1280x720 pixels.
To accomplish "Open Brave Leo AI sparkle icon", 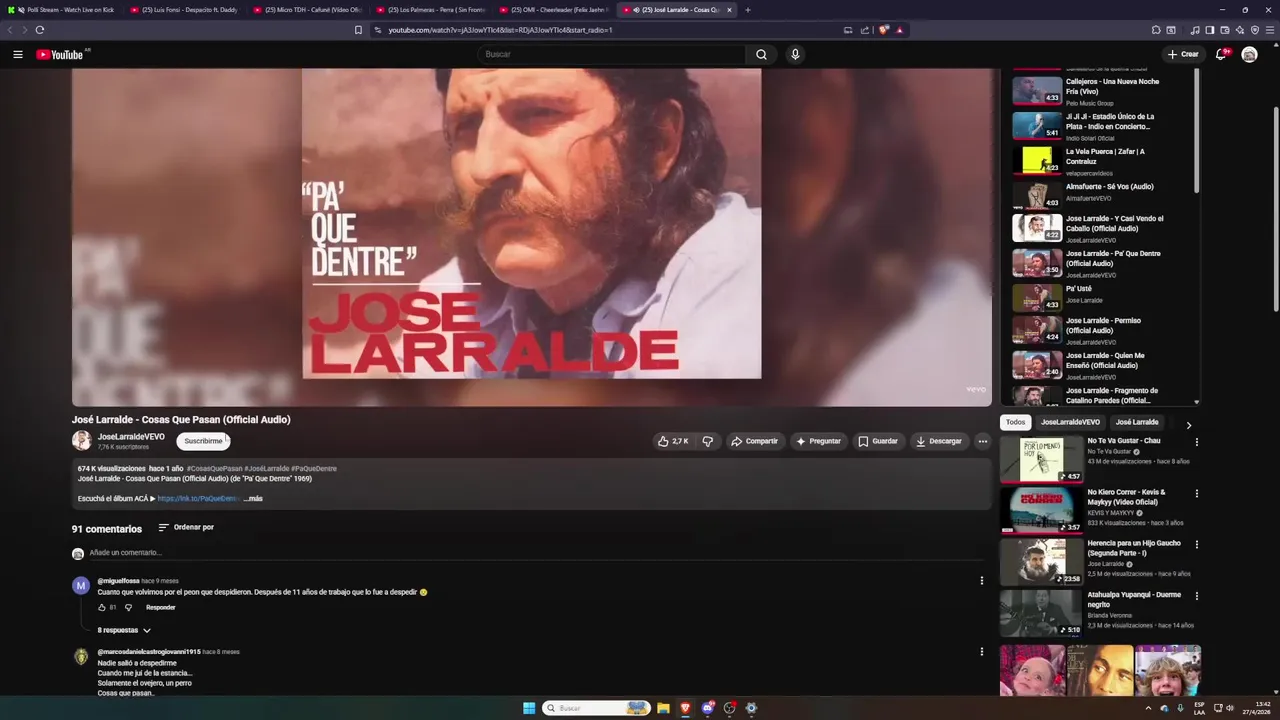I will [x=1240, y=30].
